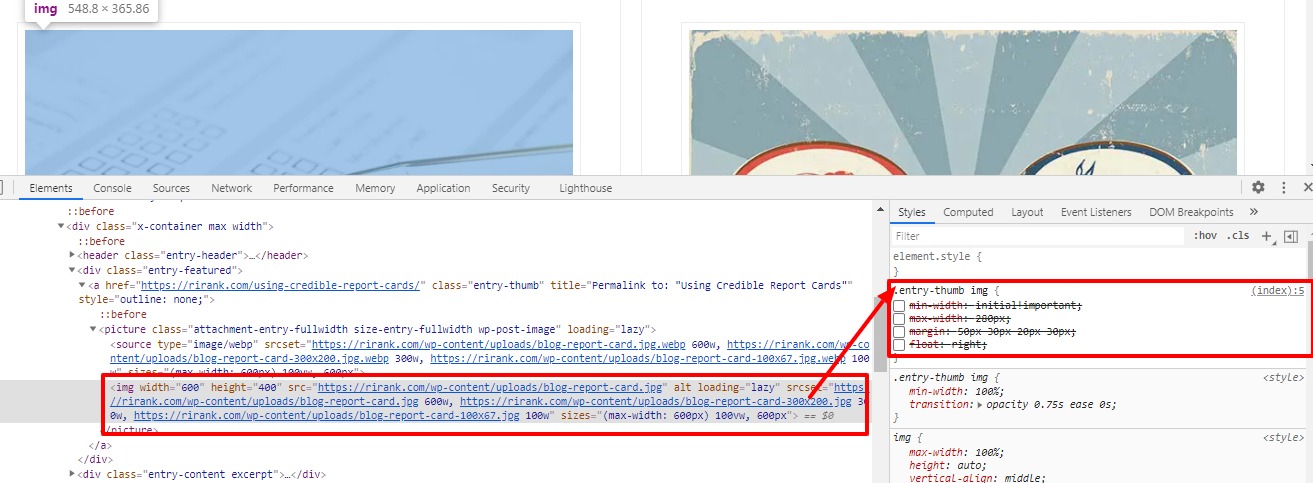
Task: Switch to the Layout sidebar tab
Action: point(1027,212)
